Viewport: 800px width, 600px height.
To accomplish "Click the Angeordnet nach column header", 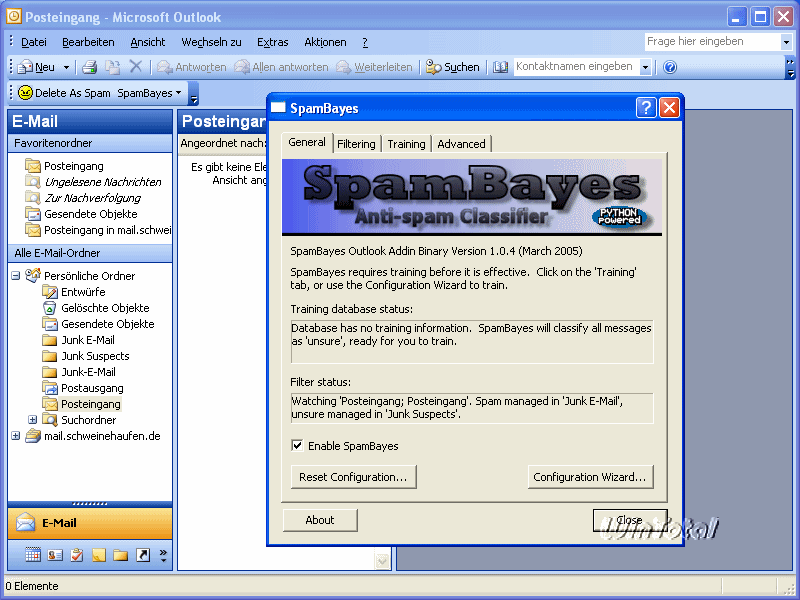I will pyautogui.click(x=222, y=143).
